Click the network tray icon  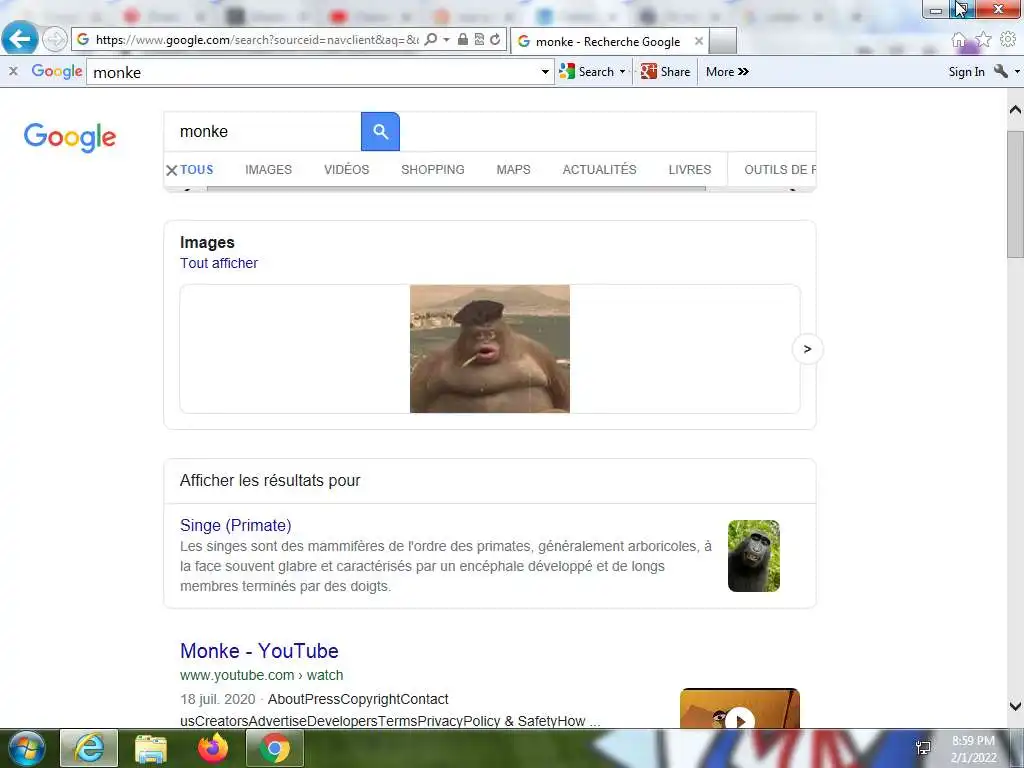(923, 748)
